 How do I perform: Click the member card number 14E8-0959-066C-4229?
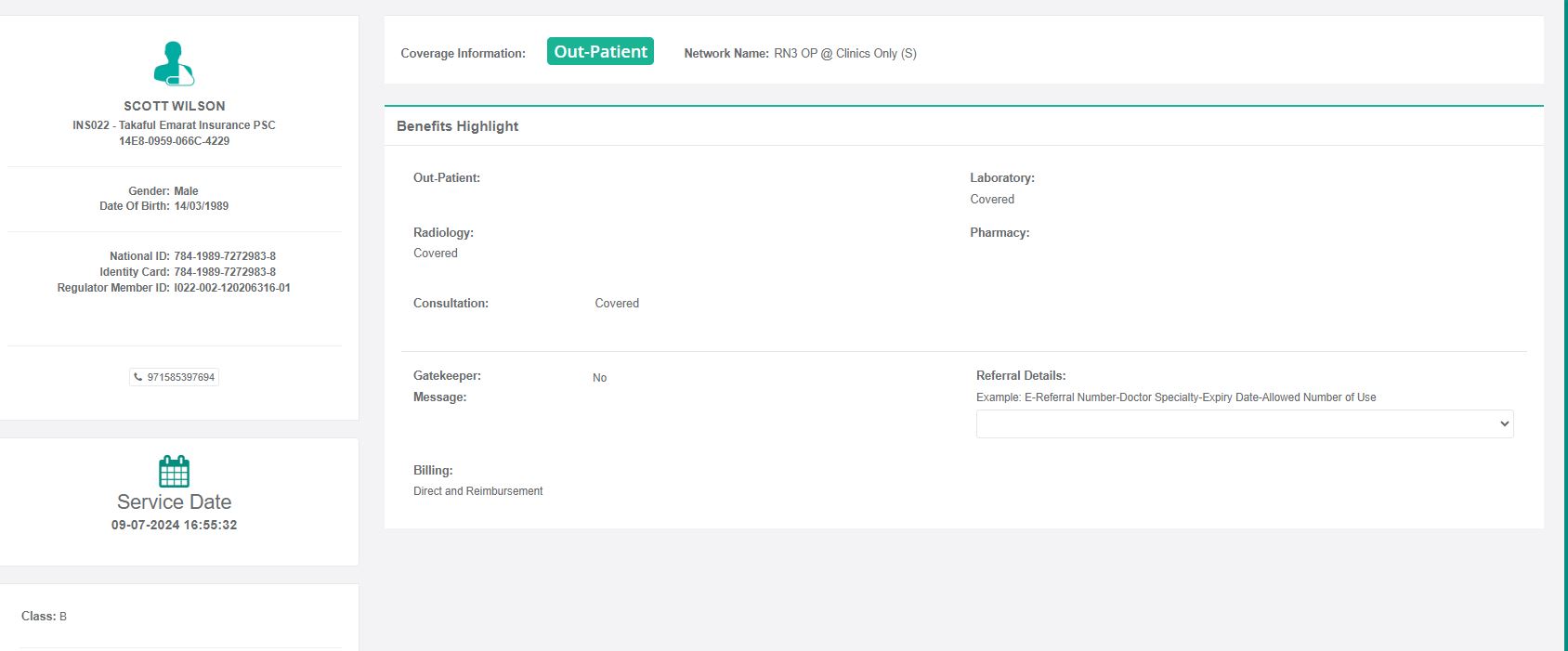click(x=174, y=141)
